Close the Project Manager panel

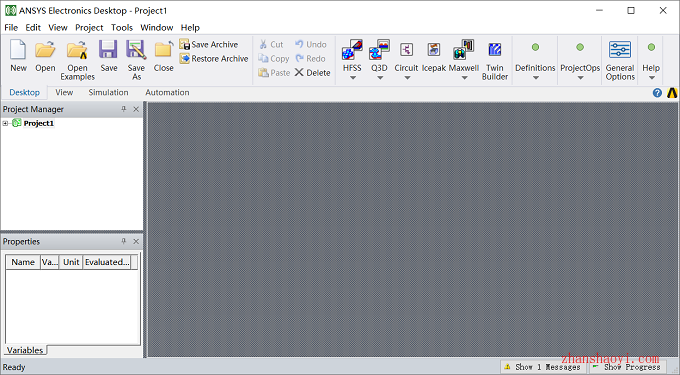point(136,109)
